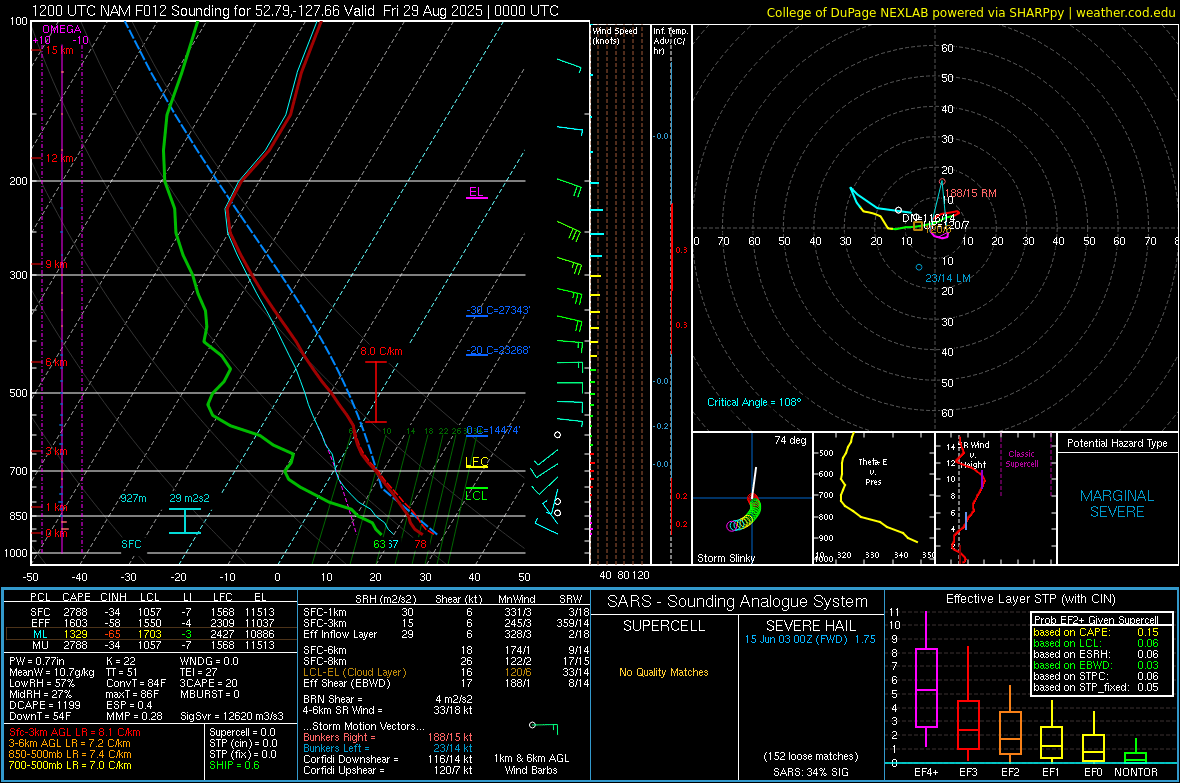This screenshot has width=1180, height=783.
Task: Click the "SARS - Sounding Analogue System" heading
Action: pyautogui.click(x=738, y=602)
